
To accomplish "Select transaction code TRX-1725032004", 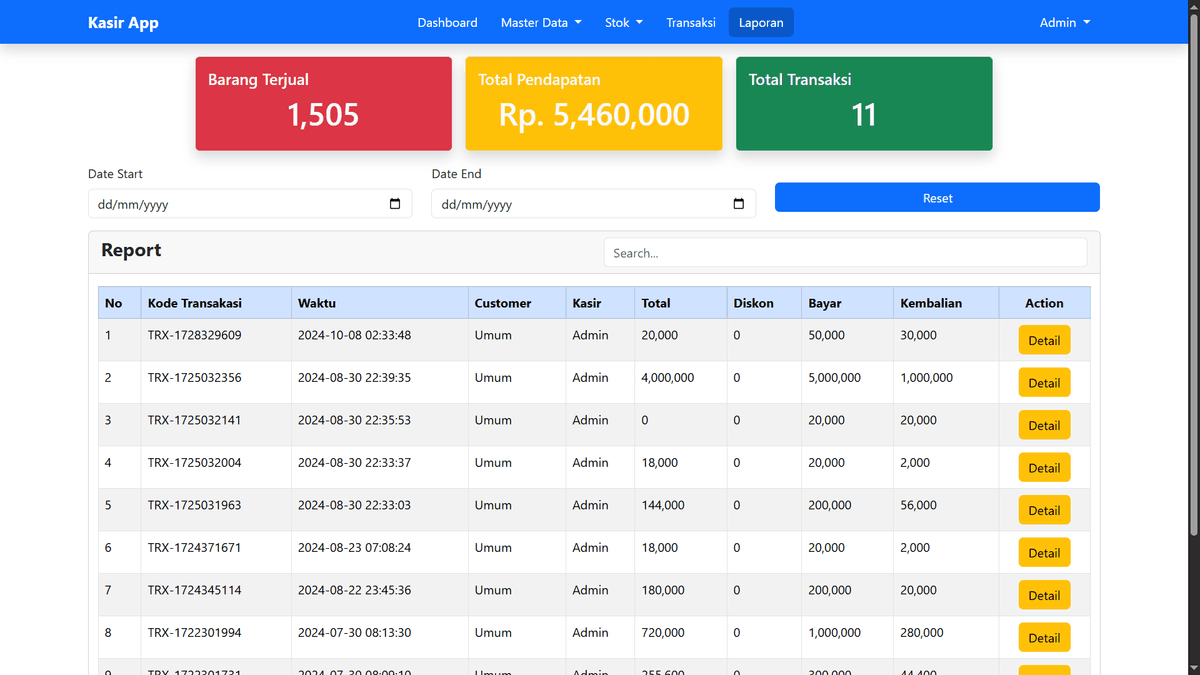I will point(194,463).
